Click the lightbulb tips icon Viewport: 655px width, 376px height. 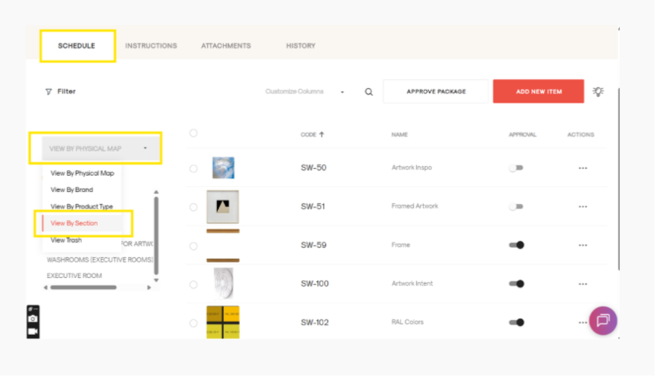tap(598, 91)
